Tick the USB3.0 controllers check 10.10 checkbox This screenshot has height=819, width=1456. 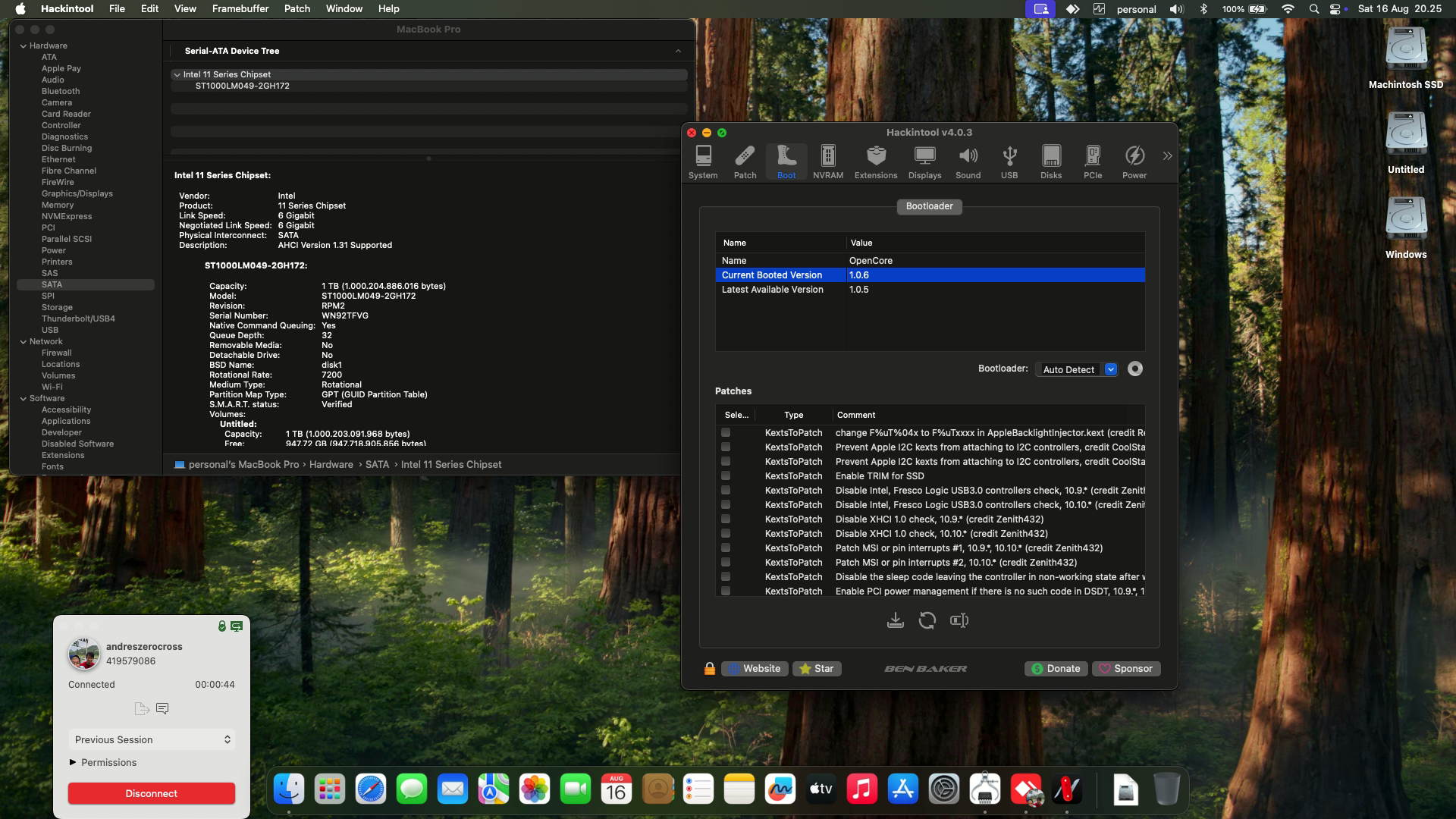click(x=726, y=504)
